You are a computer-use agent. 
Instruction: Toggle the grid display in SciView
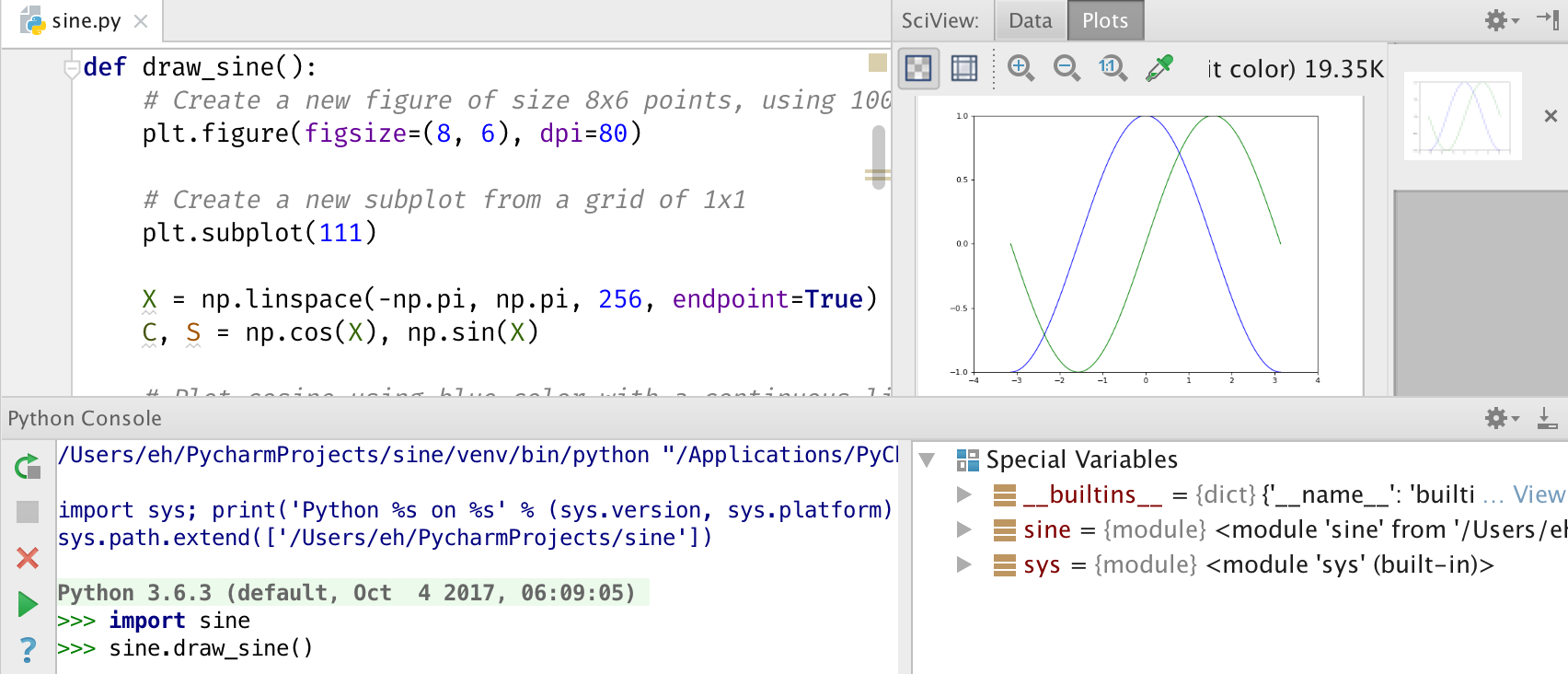tap(963, 68)
